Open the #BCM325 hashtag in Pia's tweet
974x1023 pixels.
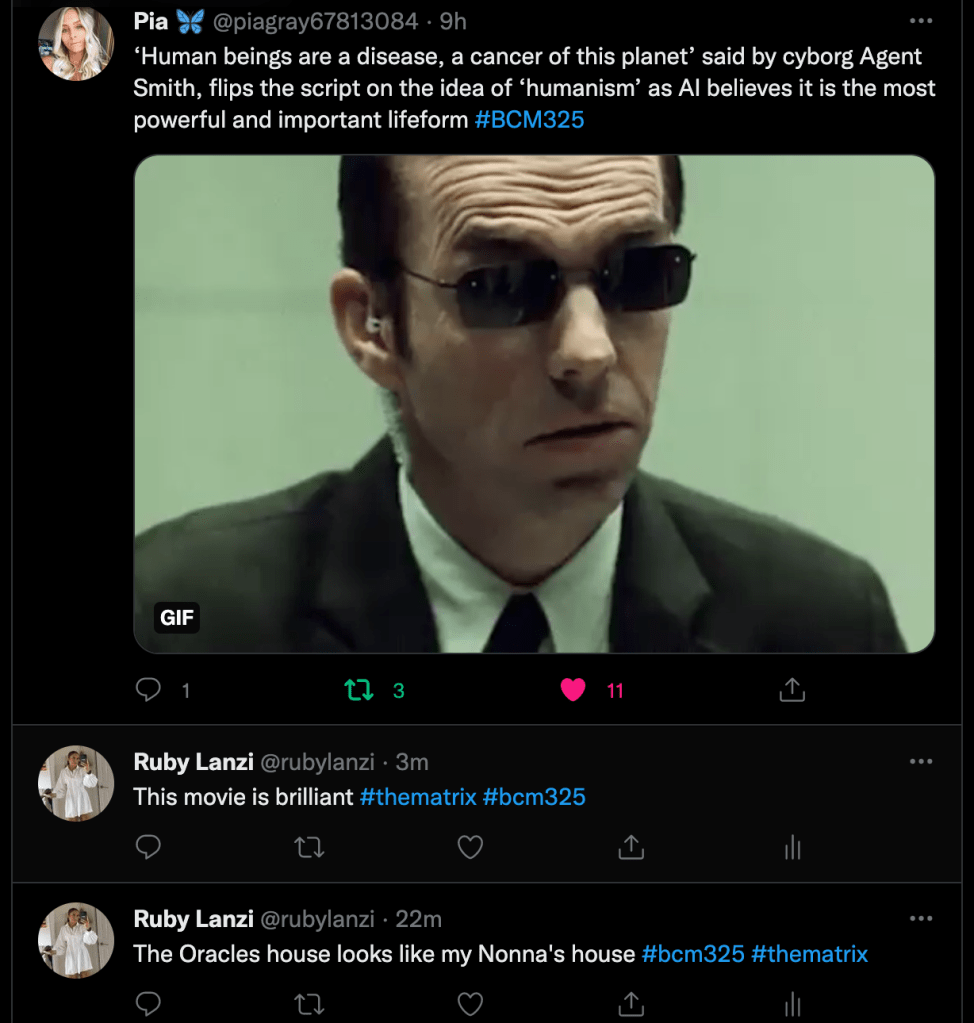point(529,120)
